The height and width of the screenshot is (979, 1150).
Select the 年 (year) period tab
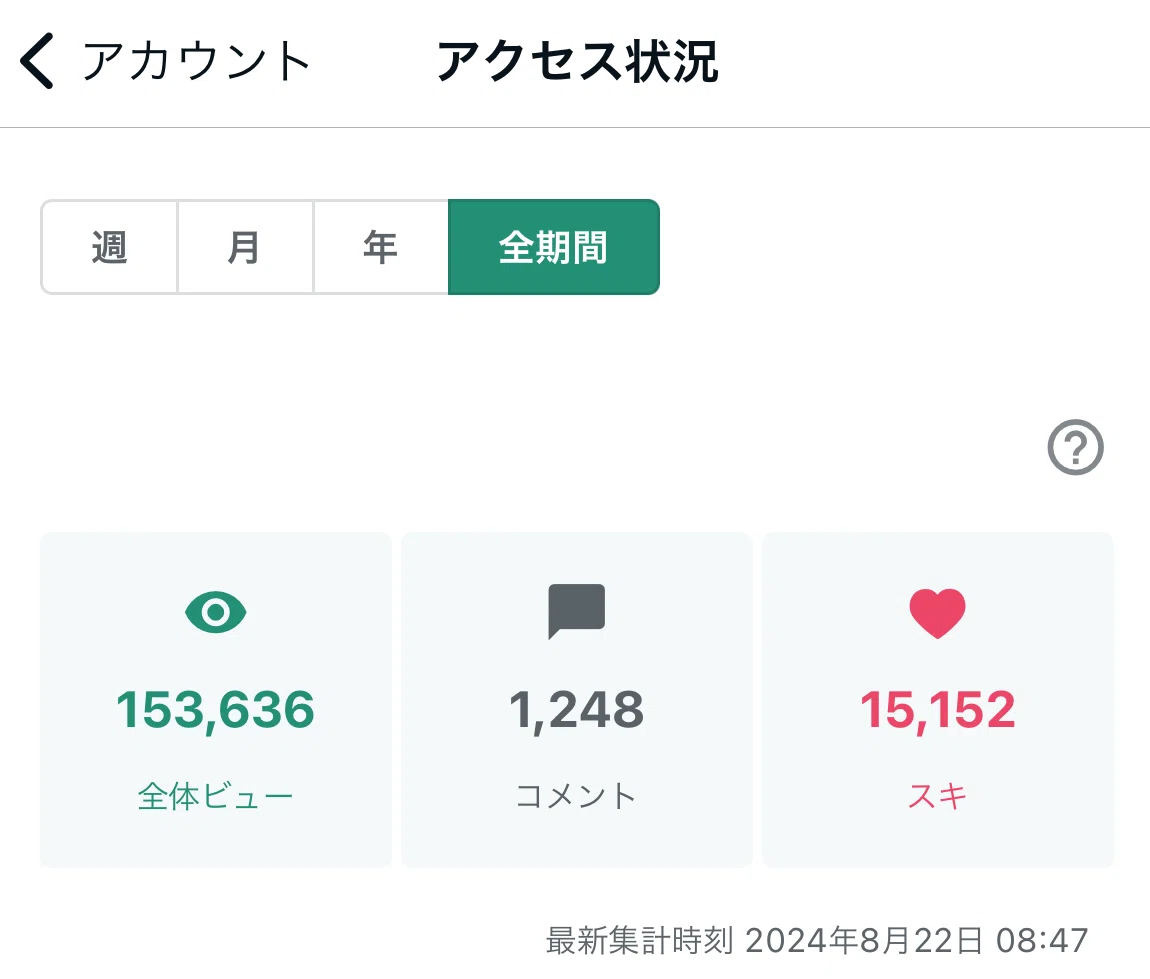click(x=381, y=247)
